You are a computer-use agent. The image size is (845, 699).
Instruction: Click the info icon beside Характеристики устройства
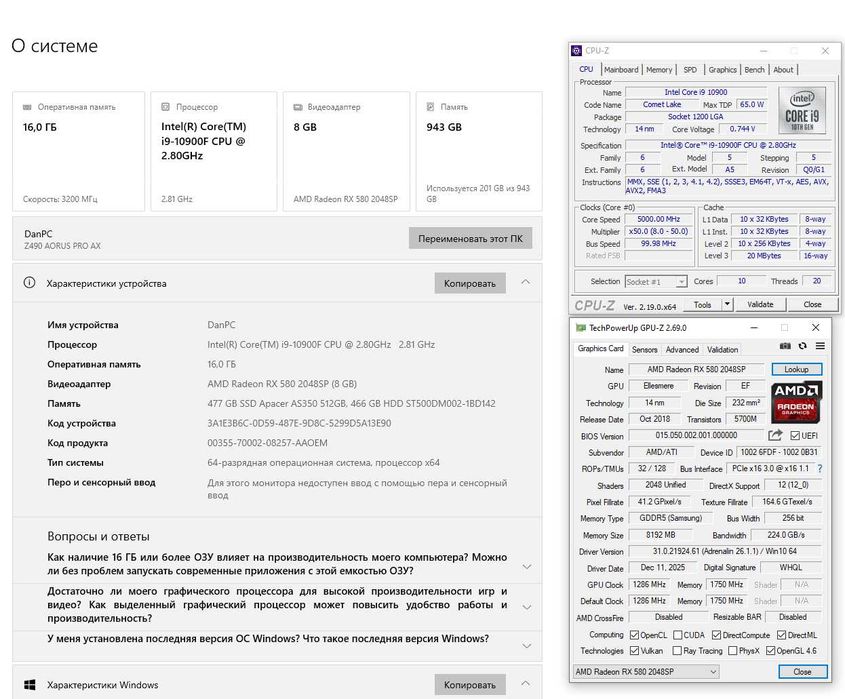pos(29,282)
